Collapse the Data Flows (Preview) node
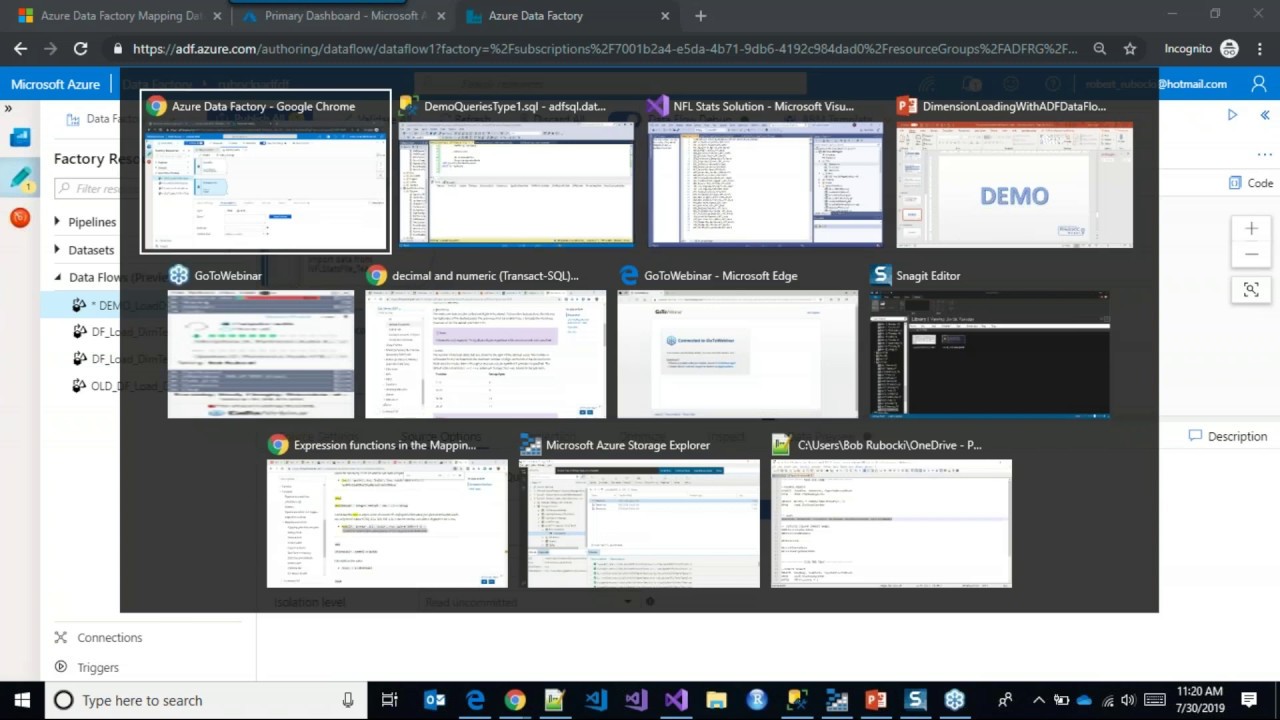The height and width of the screenshot is (720, 1280). tap(57, 278)
